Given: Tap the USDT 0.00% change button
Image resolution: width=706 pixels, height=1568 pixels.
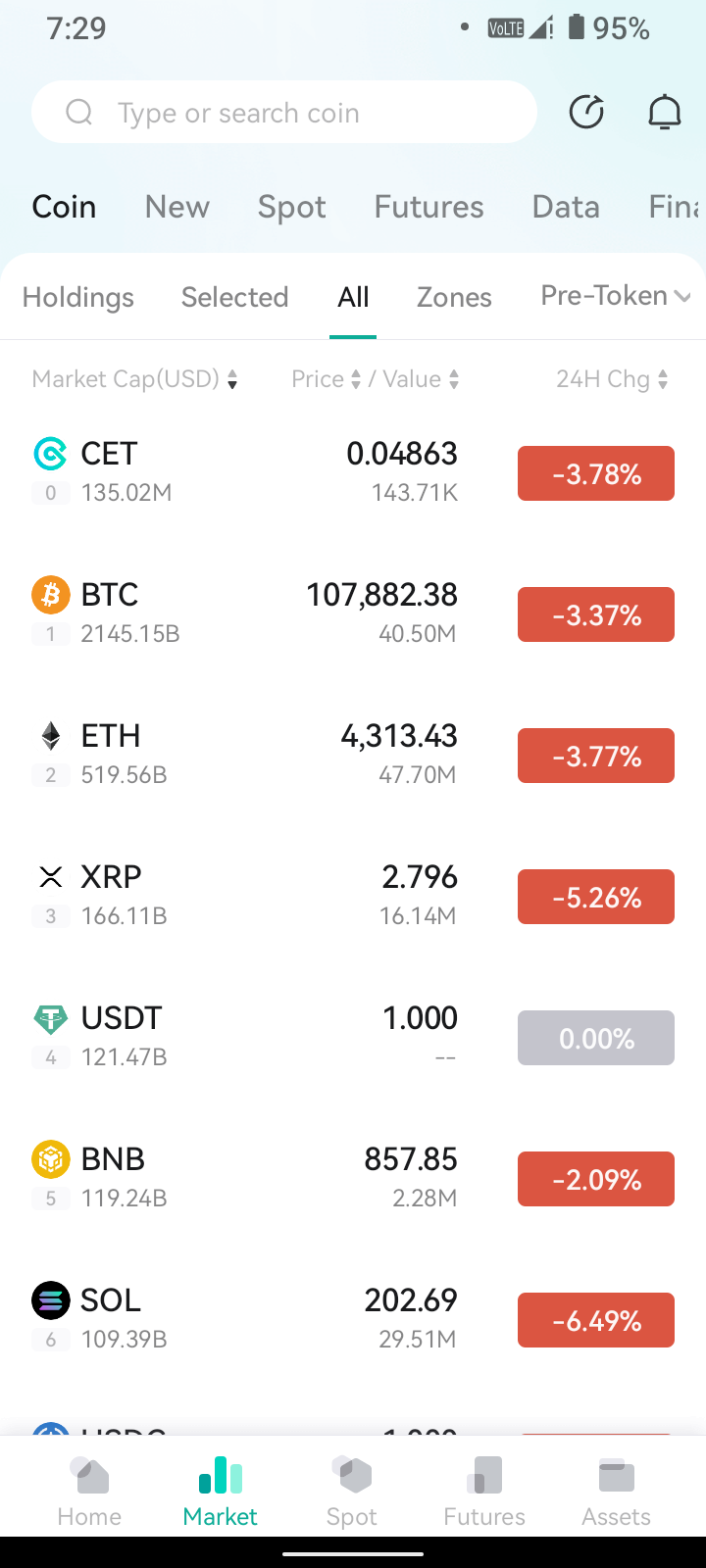Looking at the screenshot, I should pos(596,1038).
